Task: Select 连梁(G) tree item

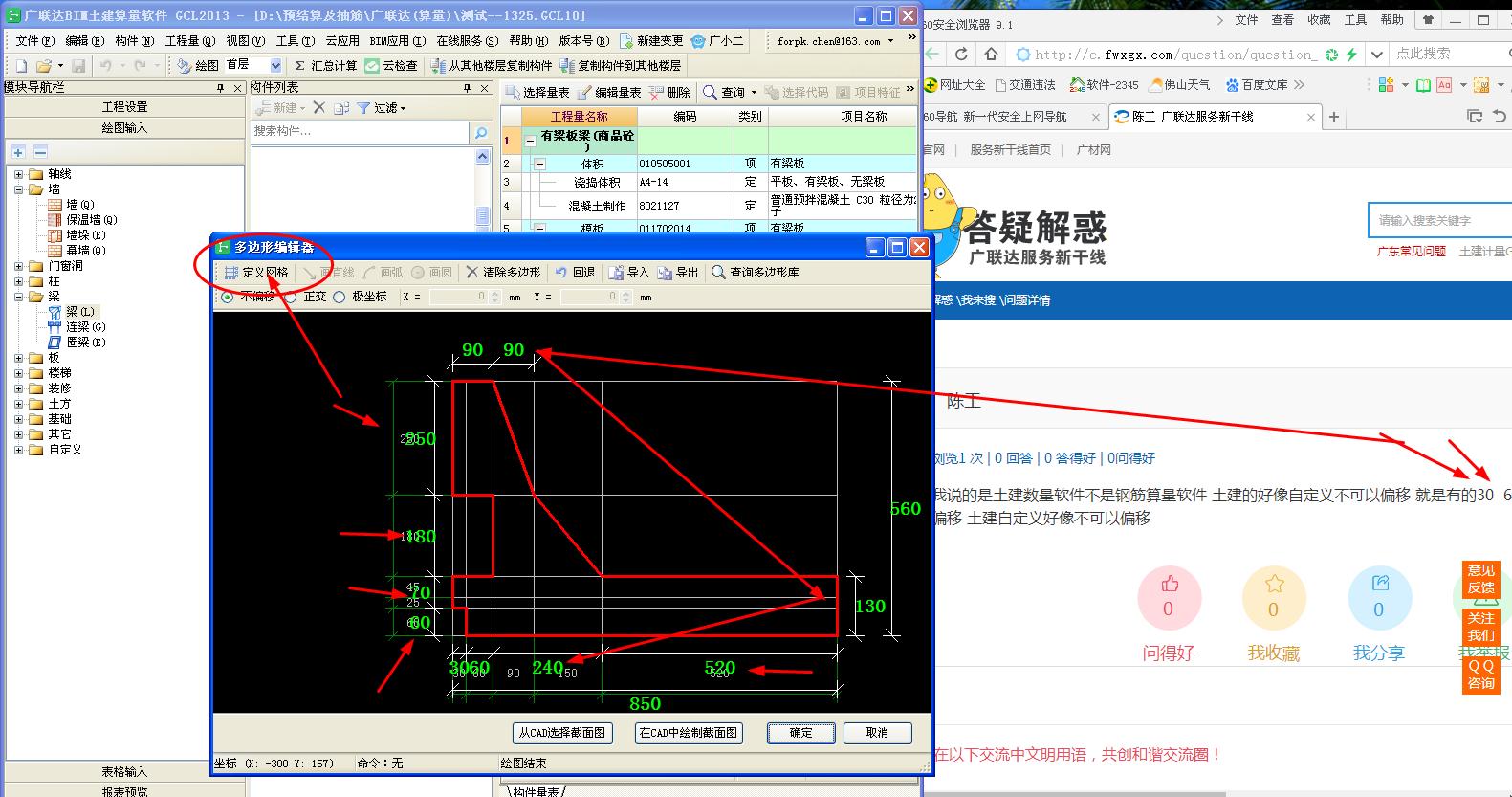Action: coord(85,327)
